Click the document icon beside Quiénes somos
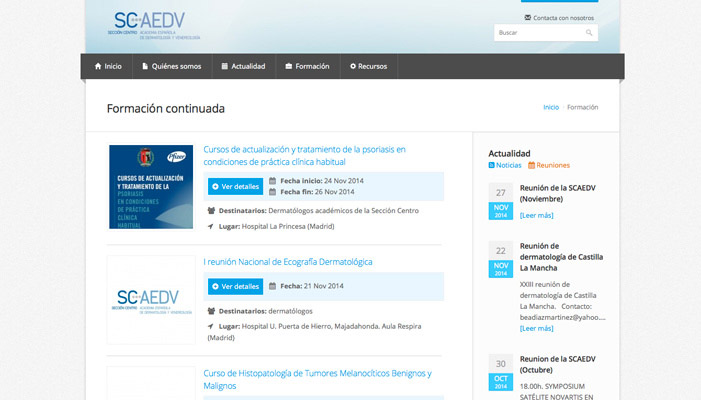 145,66
